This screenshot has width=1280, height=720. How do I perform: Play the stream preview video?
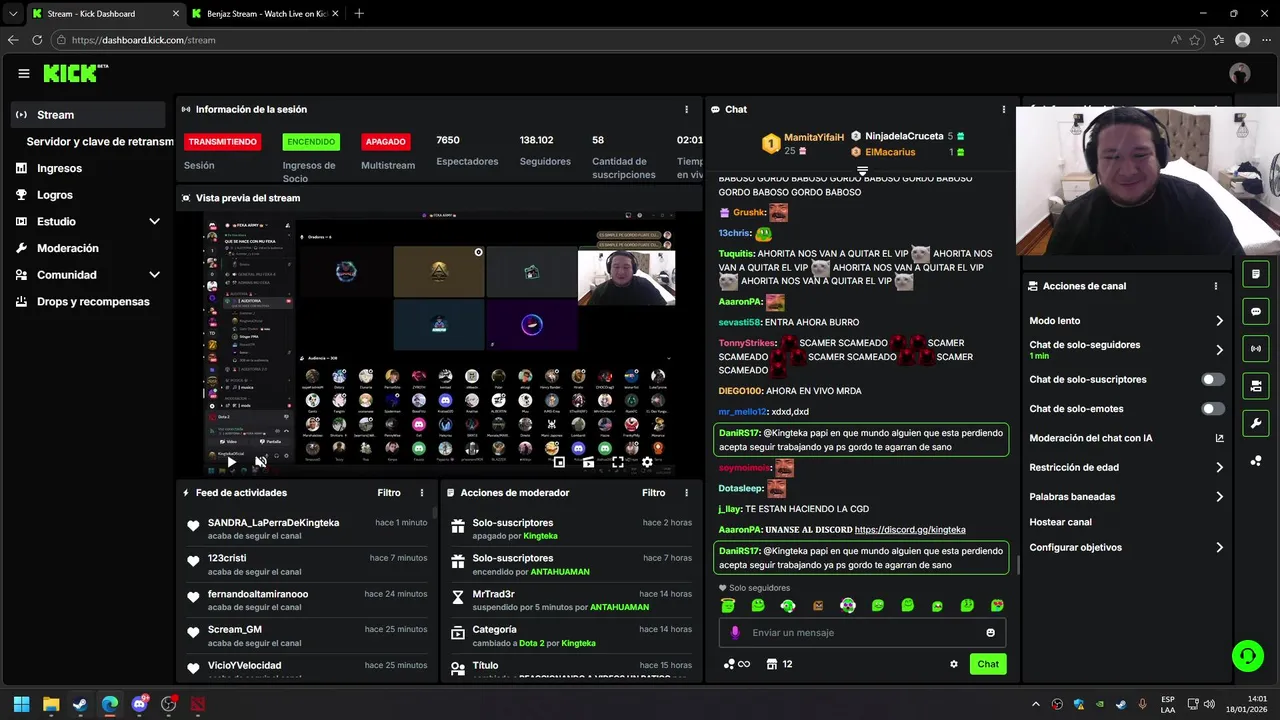click(231, 462)
